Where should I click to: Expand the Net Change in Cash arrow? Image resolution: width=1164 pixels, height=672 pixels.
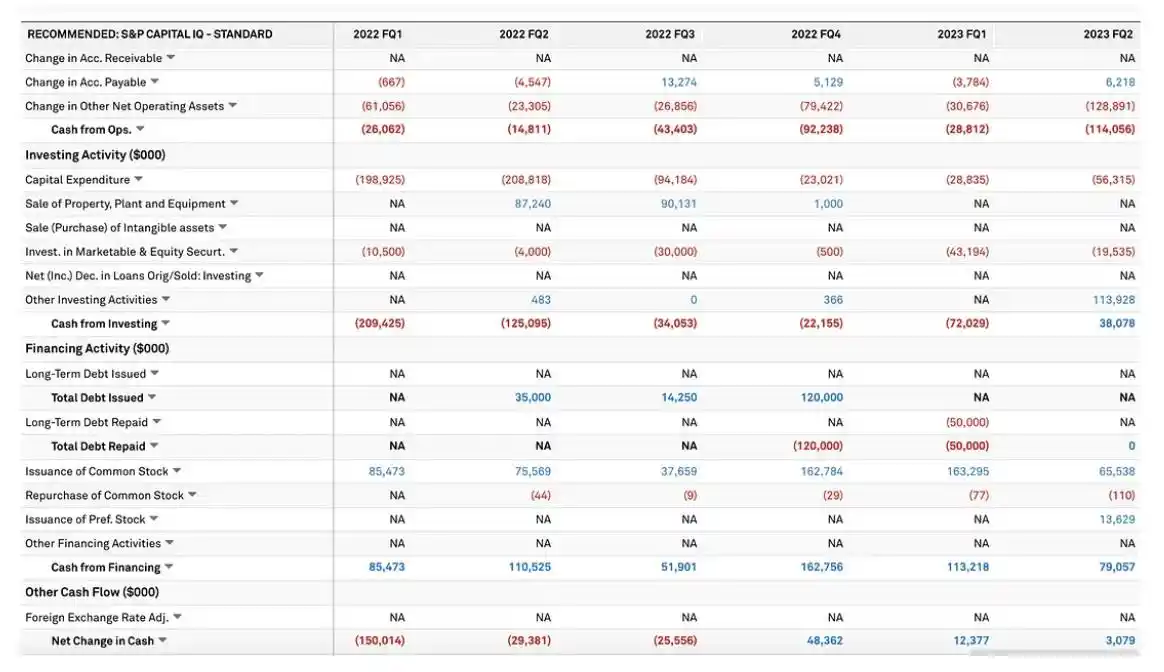pyautogui.click(x=163, y=641)
